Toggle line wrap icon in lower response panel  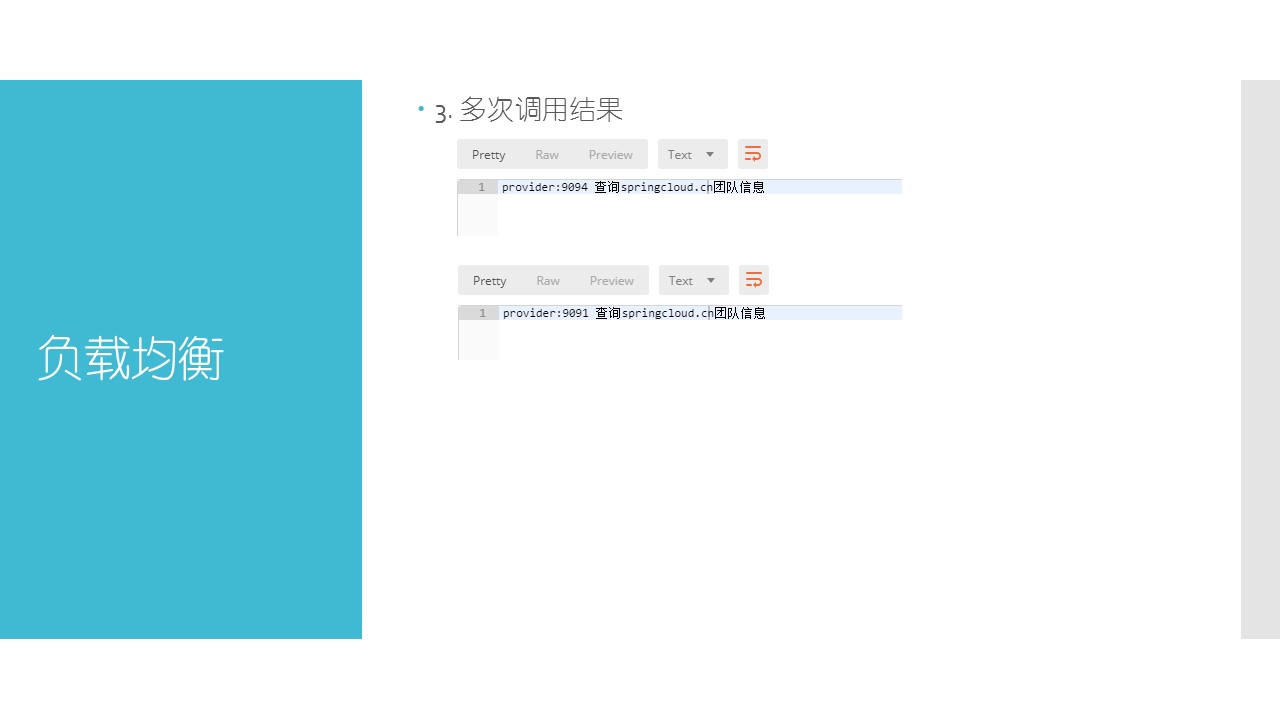click(754, 280)
